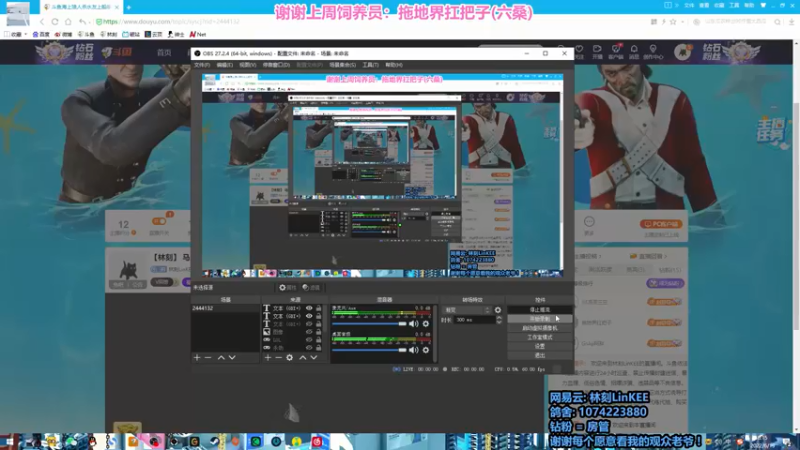
Task: Toggle visibility of the 图像 source
Action: coord(309,332)
